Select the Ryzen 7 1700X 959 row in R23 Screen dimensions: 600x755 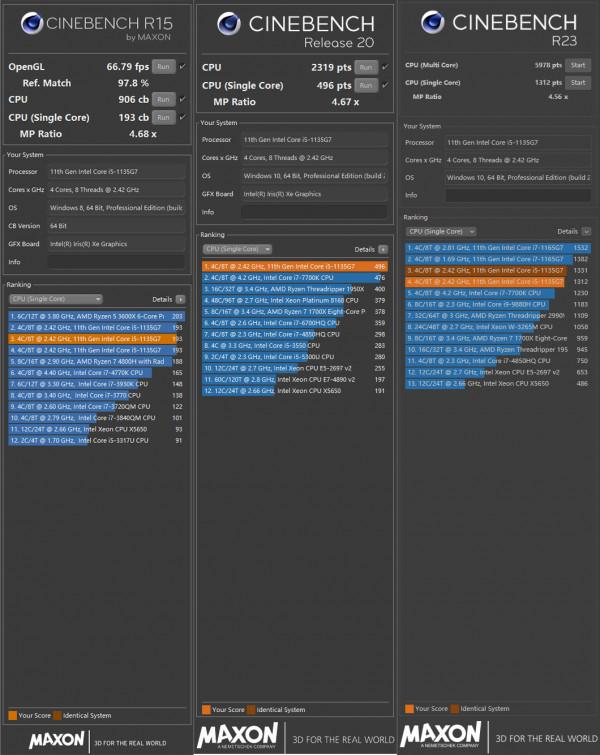pyautogui.click(x=498, y=338)
